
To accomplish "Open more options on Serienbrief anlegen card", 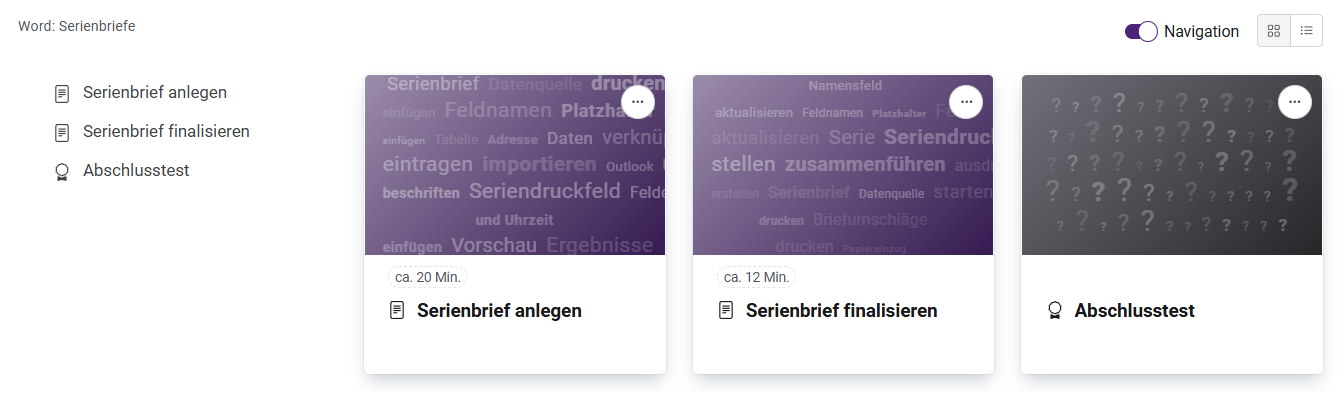I will tap(638, 102).
